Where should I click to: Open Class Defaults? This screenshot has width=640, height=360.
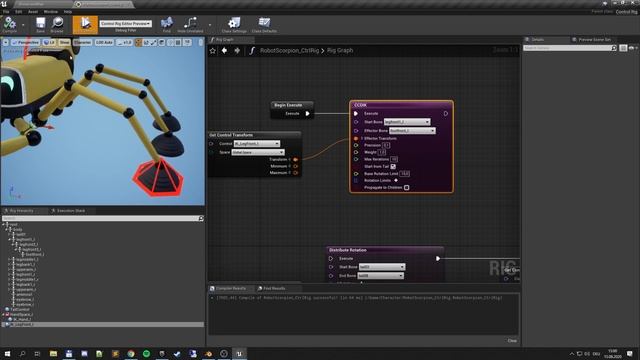(x=264, y=24)
